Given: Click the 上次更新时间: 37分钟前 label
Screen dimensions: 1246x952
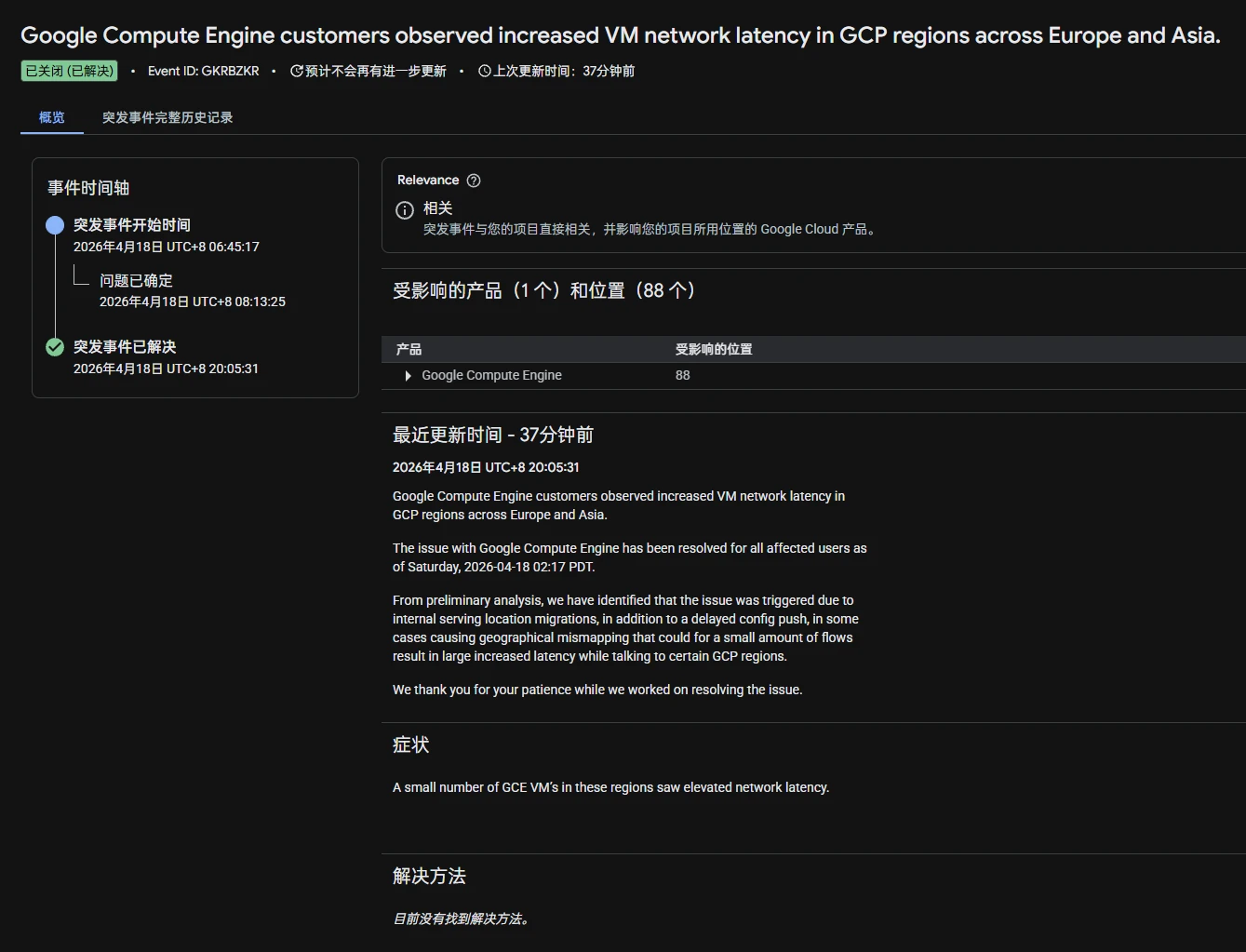Looking at the screenshot, I should (x=564, y=71).
